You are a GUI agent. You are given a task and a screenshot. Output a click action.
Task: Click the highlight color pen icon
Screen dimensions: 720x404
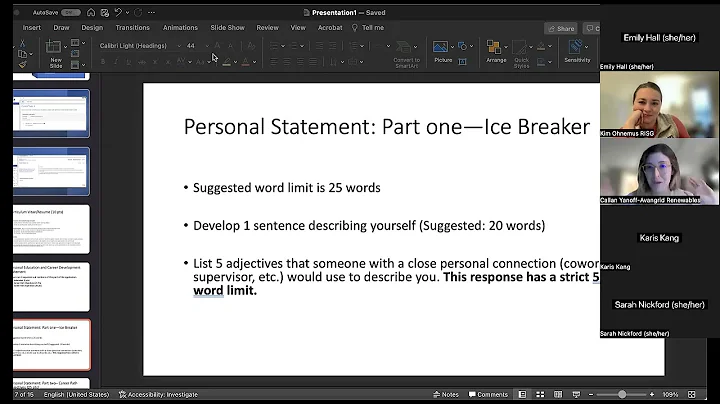click(226, 62)
